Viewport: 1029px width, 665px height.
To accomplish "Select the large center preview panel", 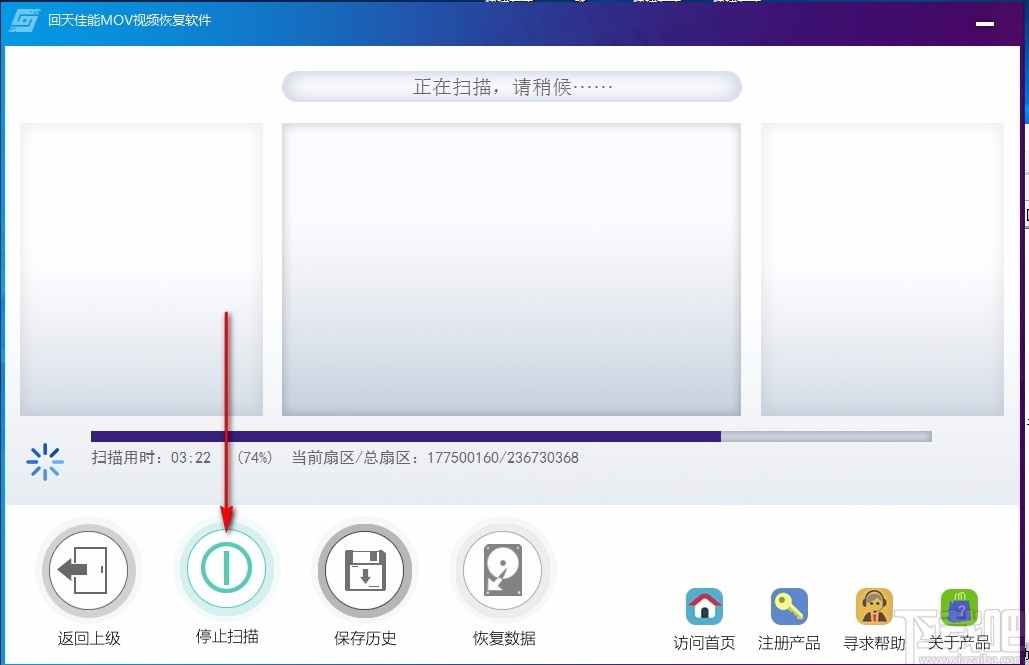I will coord(511,268).
